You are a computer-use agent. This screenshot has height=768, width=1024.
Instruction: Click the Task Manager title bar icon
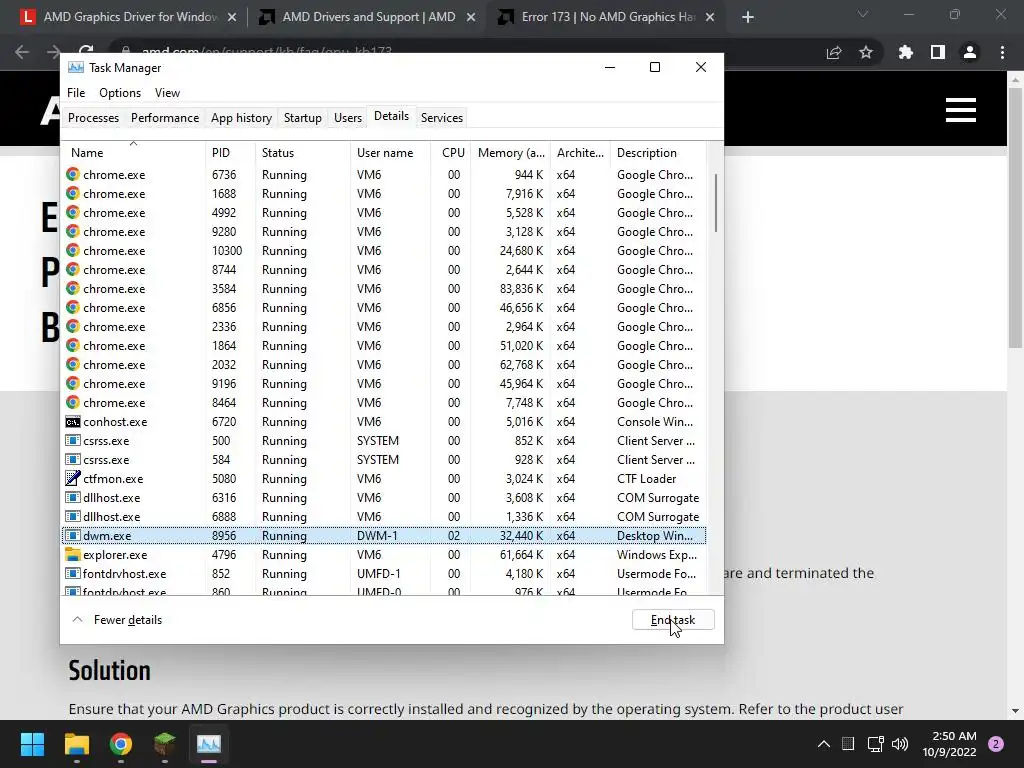(x=76, y=67)
